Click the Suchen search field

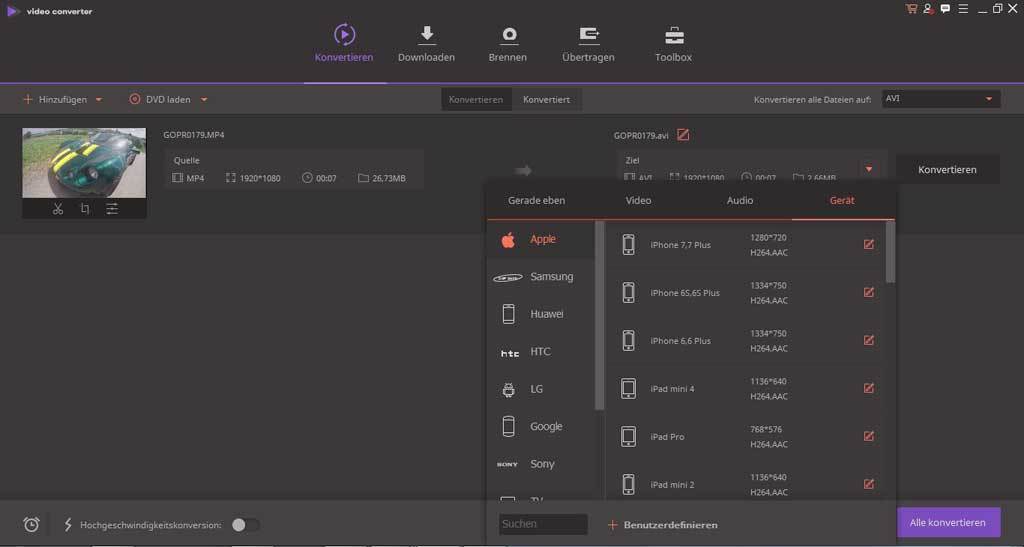click(543, 524)
